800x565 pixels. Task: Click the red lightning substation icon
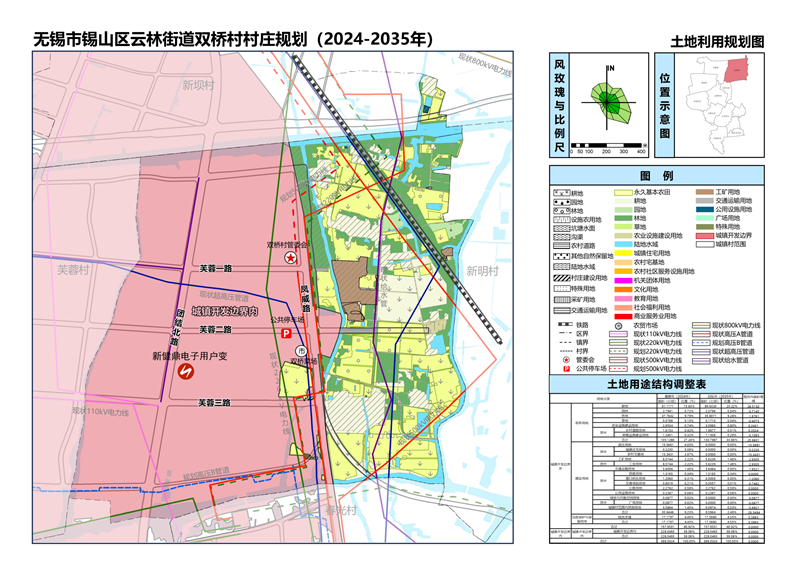185,371
